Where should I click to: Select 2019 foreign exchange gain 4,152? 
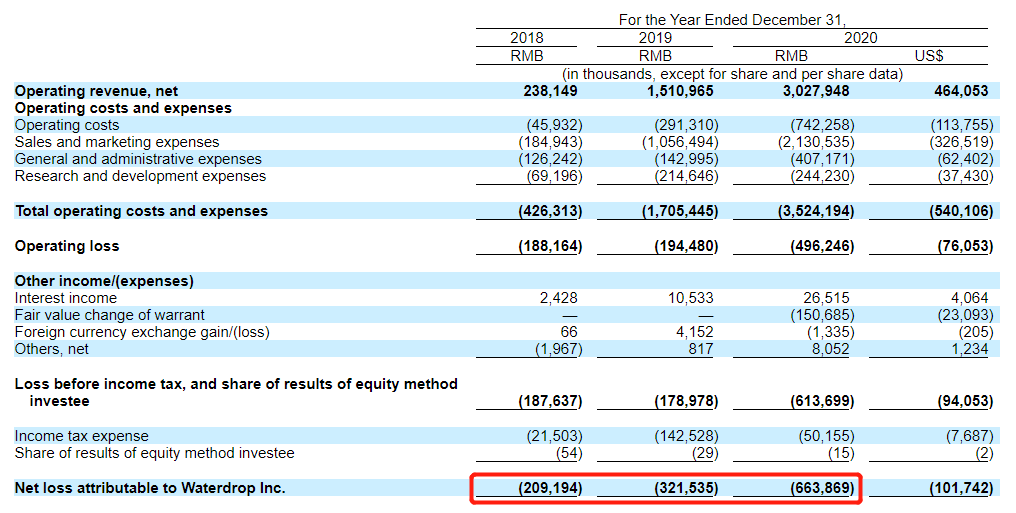[694, 332]
